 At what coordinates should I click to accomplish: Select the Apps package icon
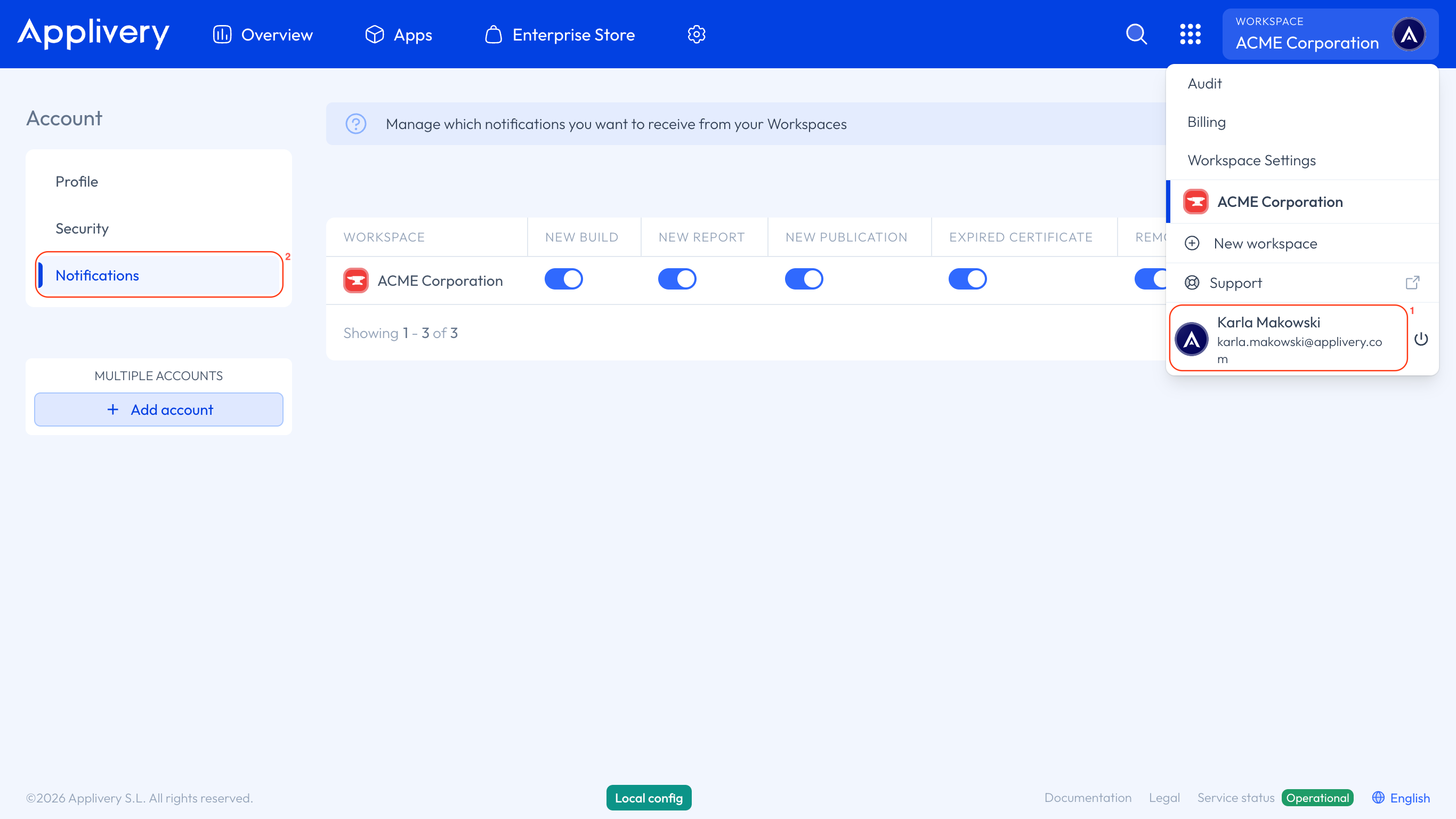pyautogui.click(x=374, y=34)
